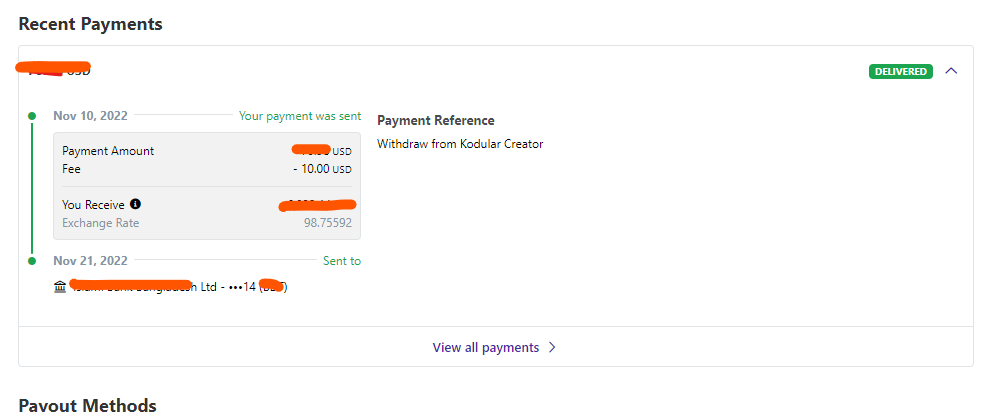
Task: Click the exchange rate value 98.75592
Action: click(x=328, y=223)
